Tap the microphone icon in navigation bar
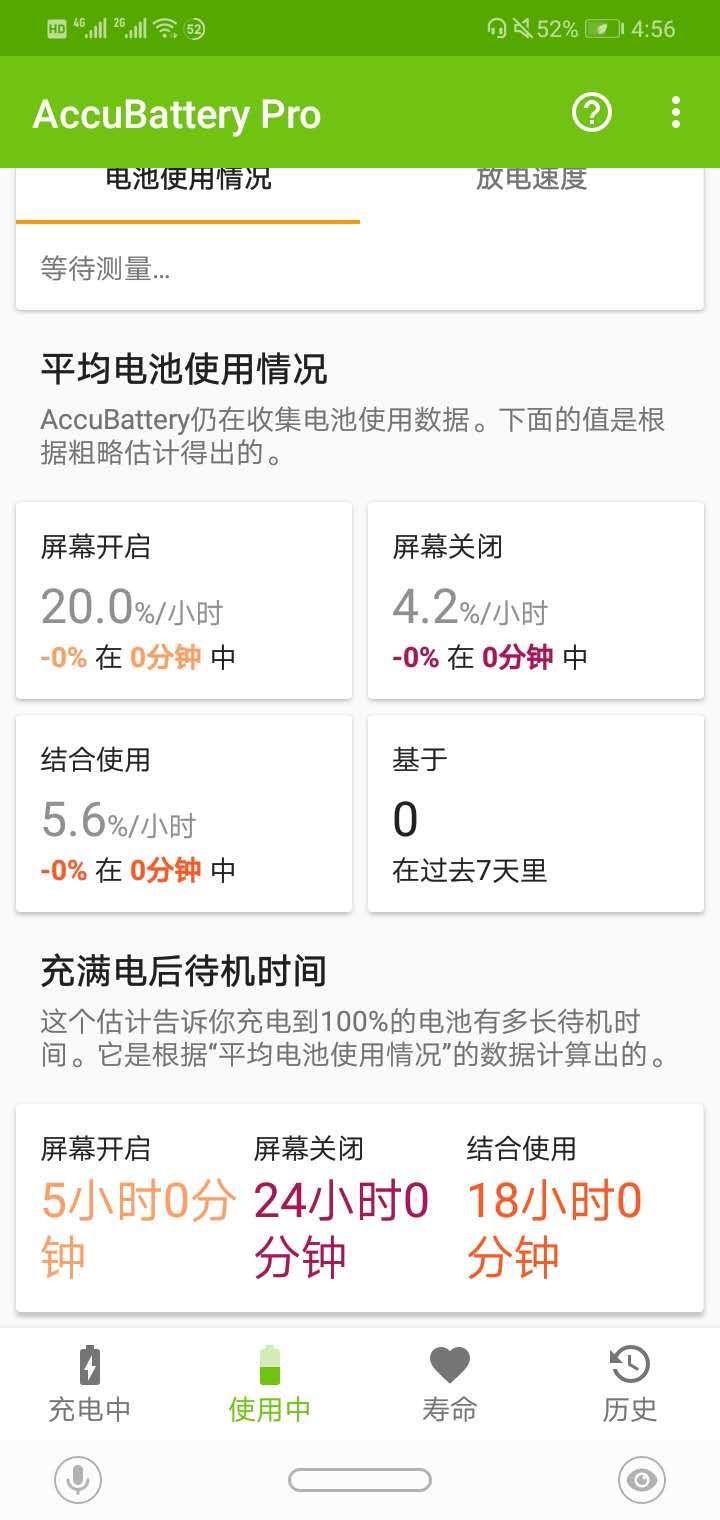720x1520 pixels. pos(78,1480)
